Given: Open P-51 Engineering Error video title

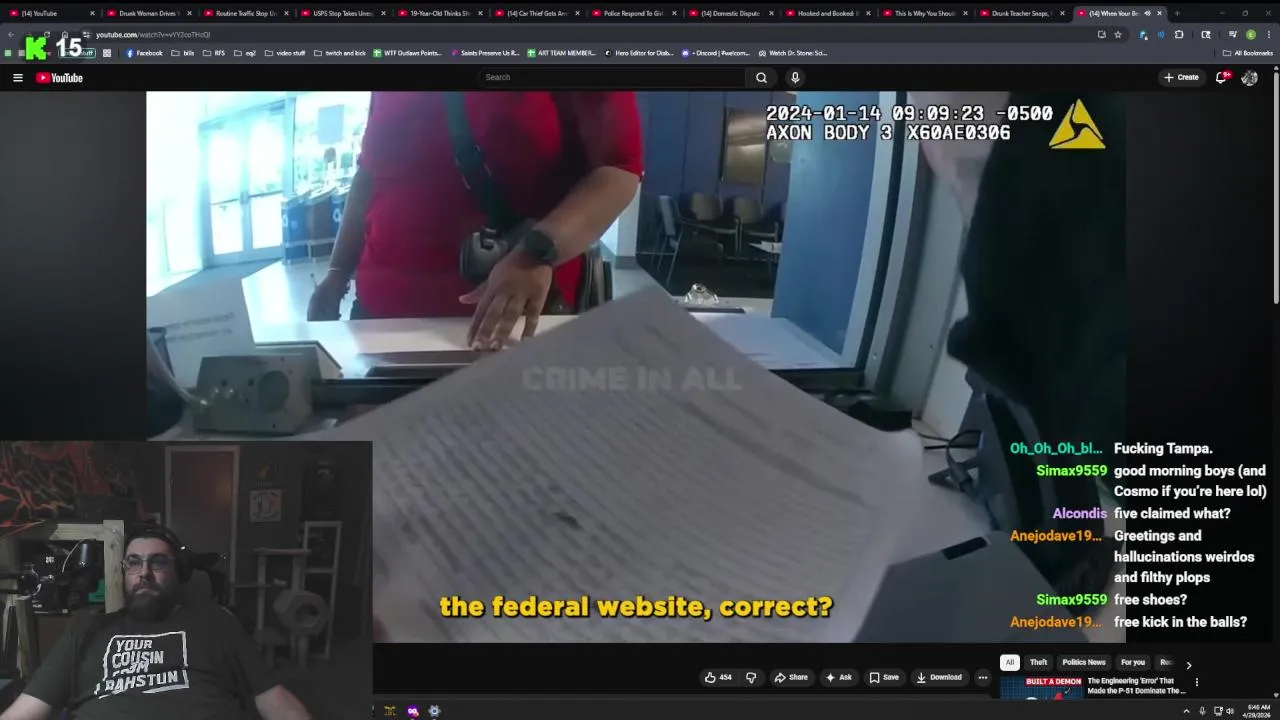Looking at the screenshot, I should click(x=1137, y=686).
